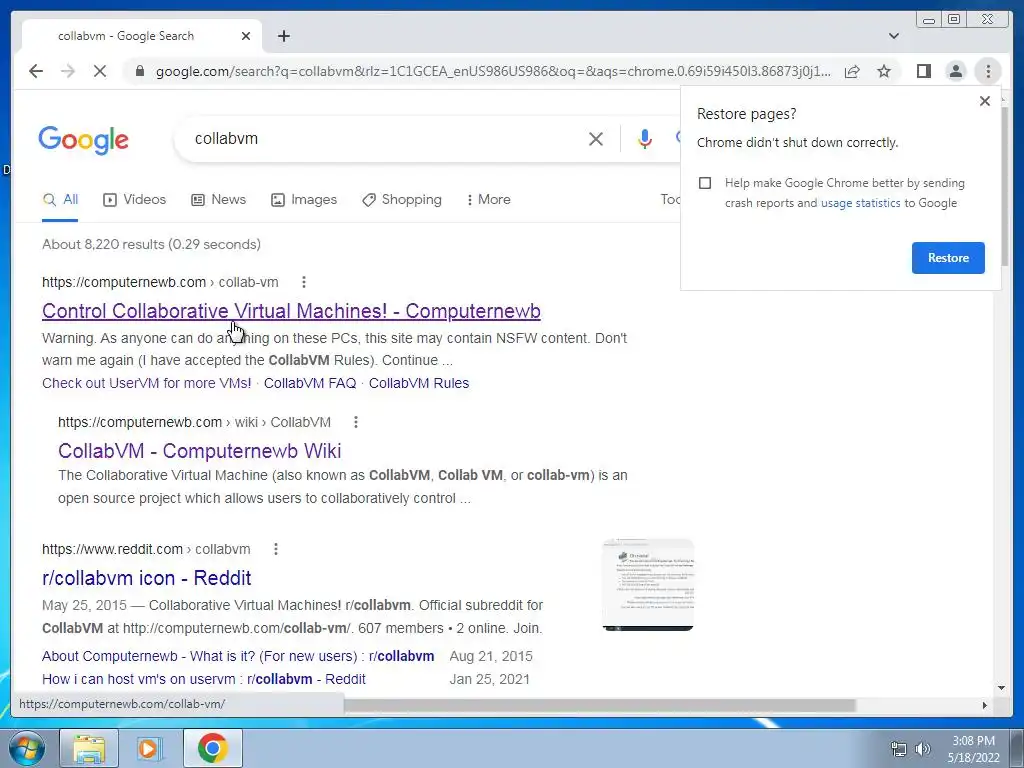Start voice search with microphone icon

click(645, 138)
